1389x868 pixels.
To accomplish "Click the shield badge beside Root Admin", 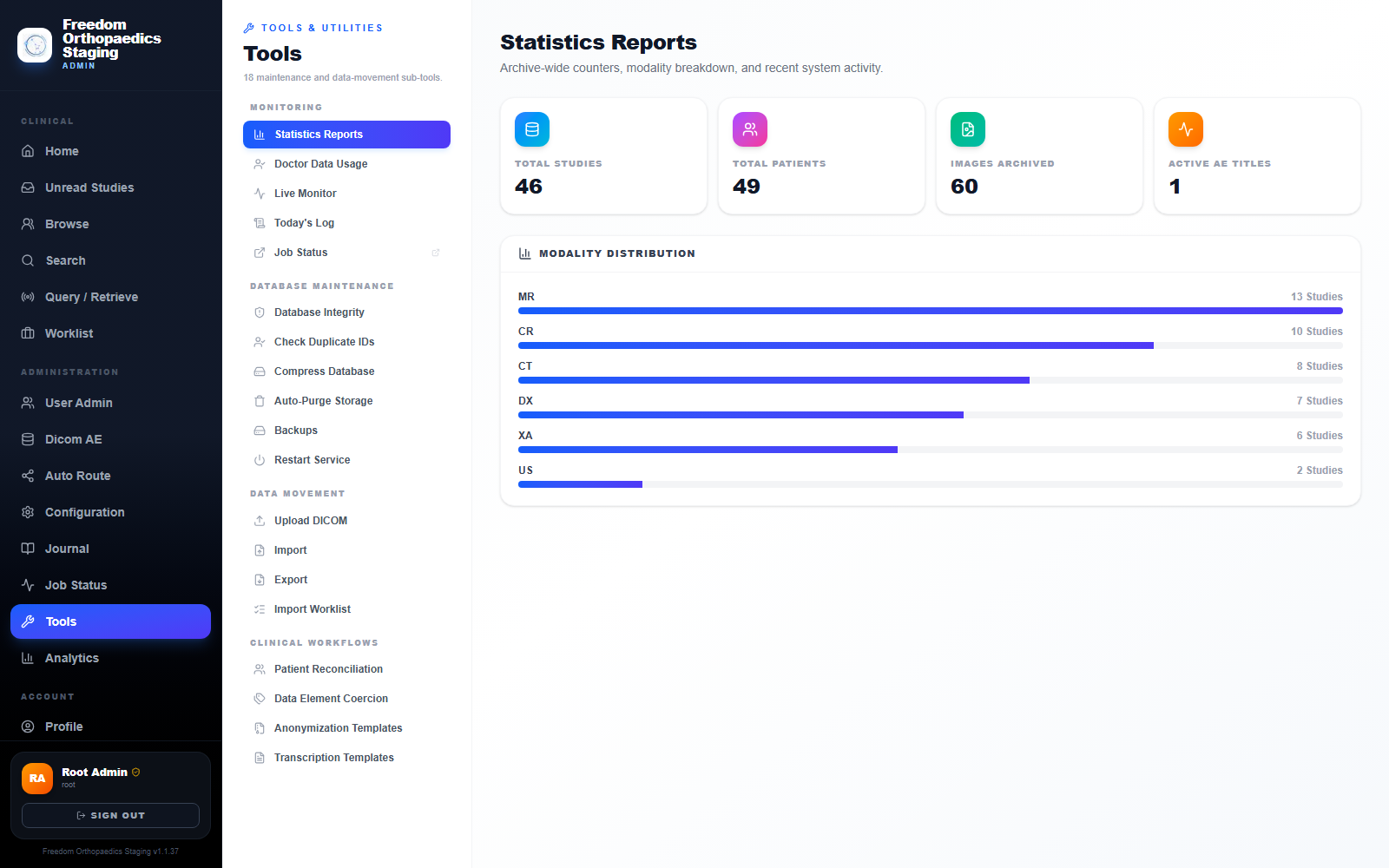I will 135,772.
